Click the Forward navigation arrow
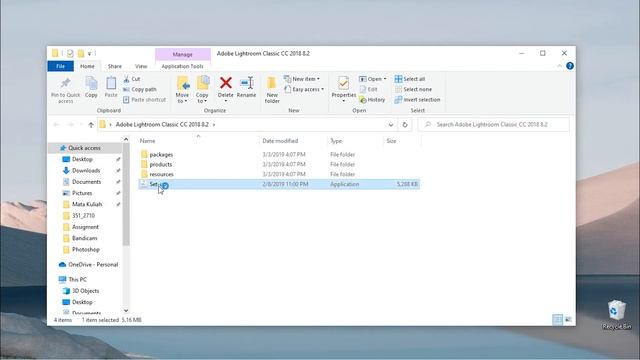Viewport: 640px width, 360px height. [70, 124]
